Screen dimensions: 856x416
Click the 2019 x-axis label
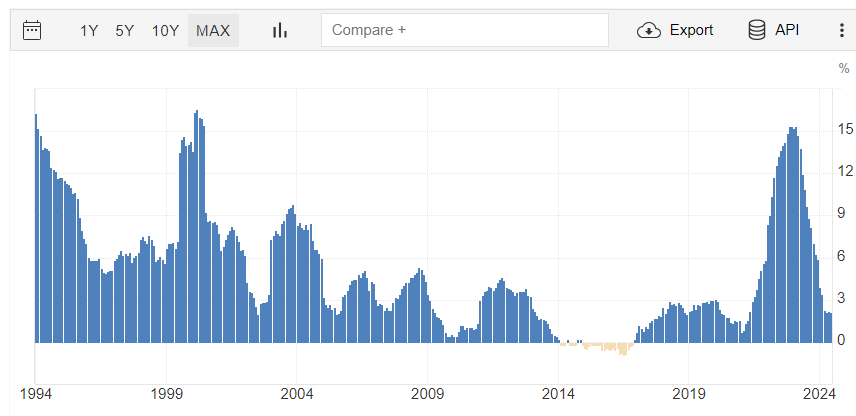tap(688, 392)
